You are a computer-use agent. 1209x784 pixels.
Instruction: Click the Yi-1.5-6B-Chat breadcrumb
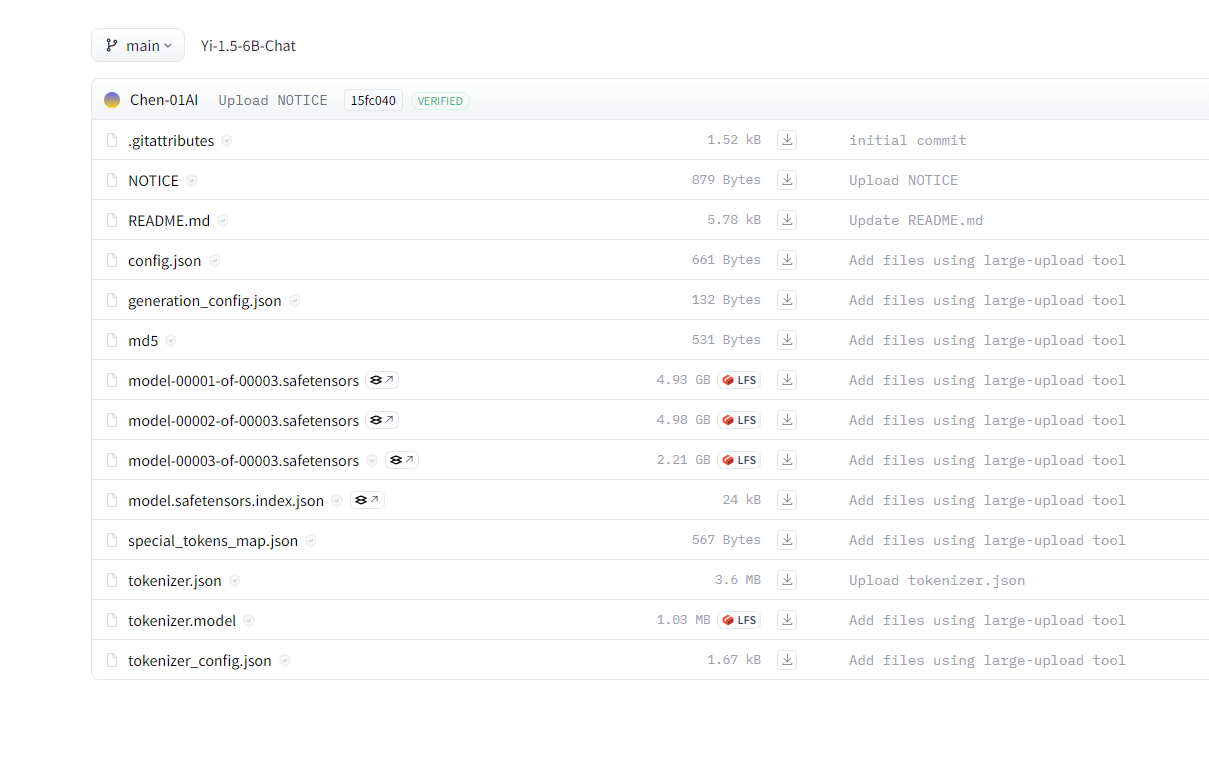point(248,46)
